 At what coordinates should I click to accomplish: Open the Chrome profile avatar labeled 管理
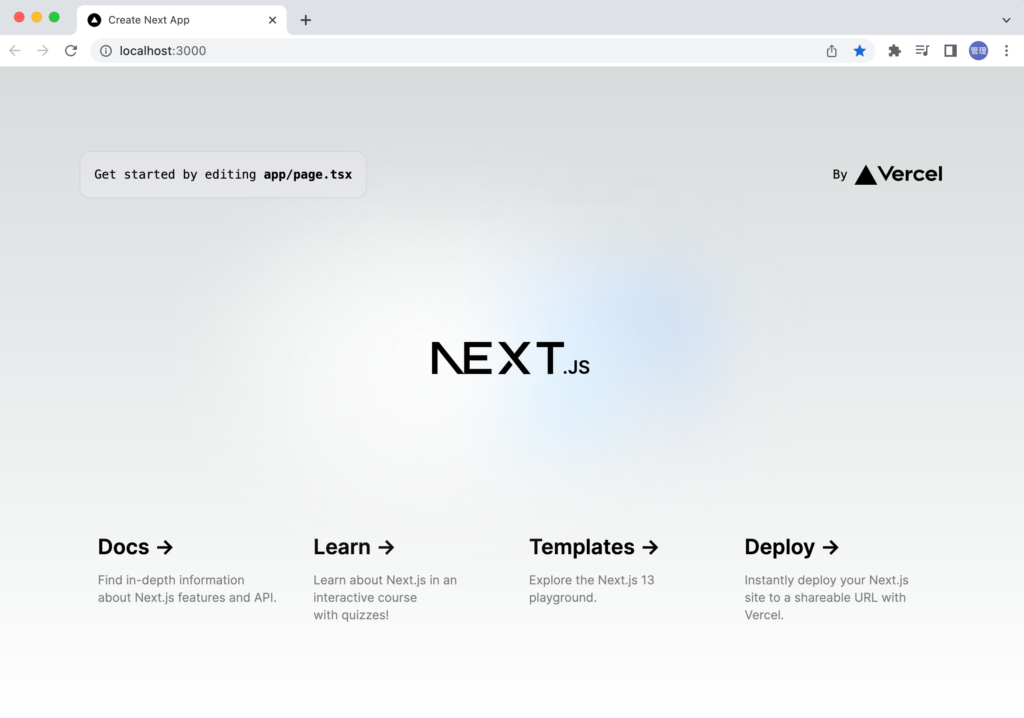point(978,50)
